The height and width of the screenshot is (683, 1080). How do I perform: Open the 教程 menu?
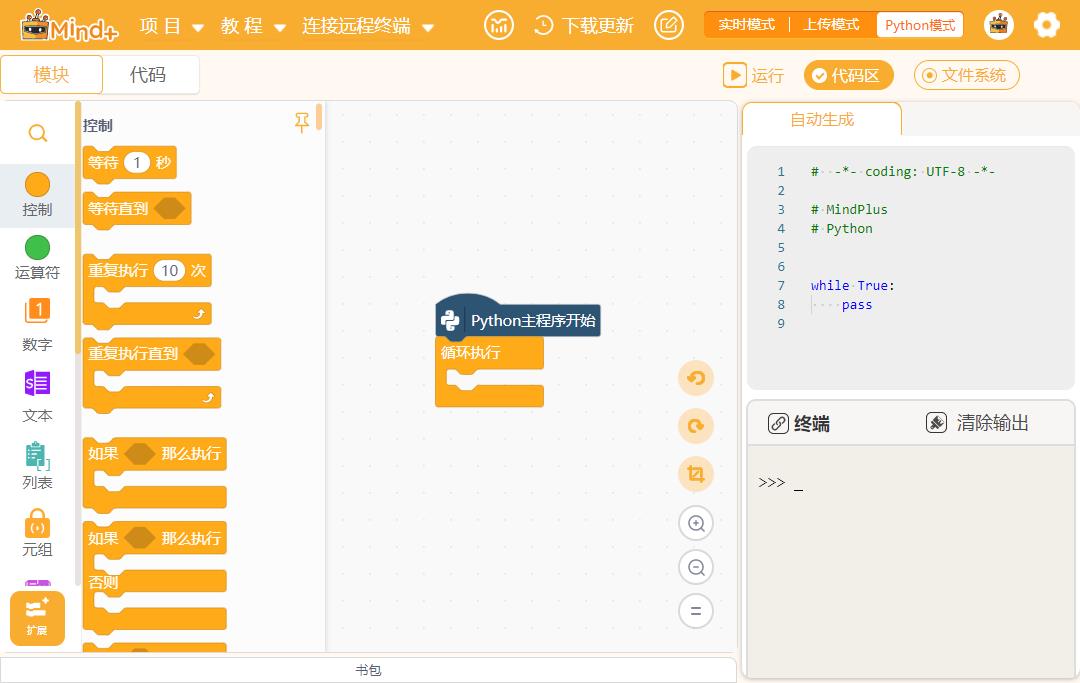pyautogui.click(x=253, y=26)
